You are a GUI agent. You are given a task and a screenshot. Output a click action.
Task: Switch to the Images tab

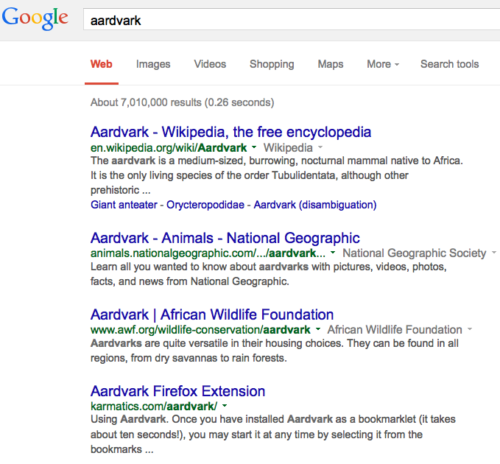coord(153,64)
